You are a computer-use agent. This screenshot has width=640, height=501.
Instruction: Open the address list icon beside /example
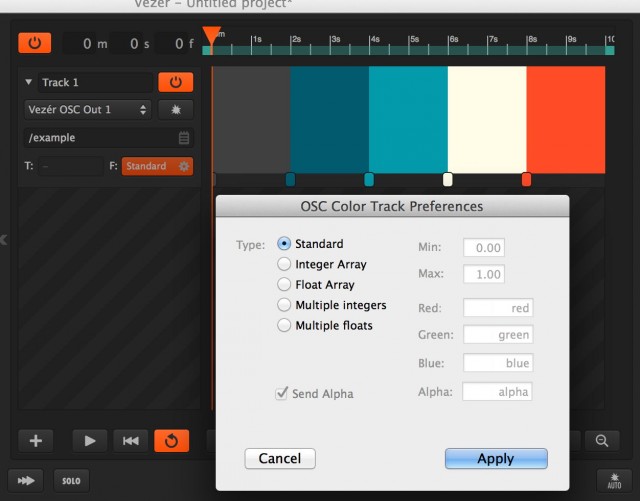pos(184,138)
